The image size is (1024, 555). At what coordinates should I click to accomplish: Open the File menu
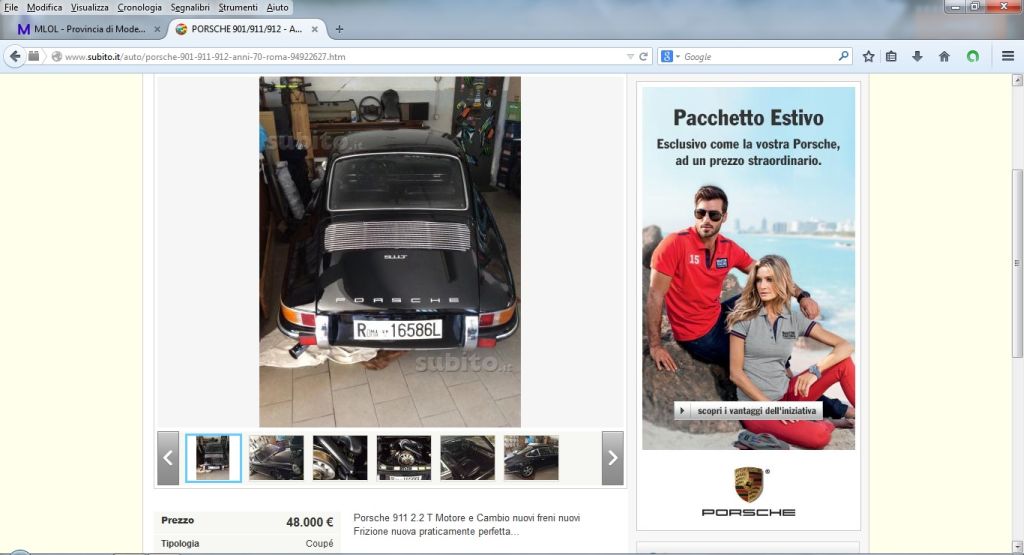click(x=11, y=7)
